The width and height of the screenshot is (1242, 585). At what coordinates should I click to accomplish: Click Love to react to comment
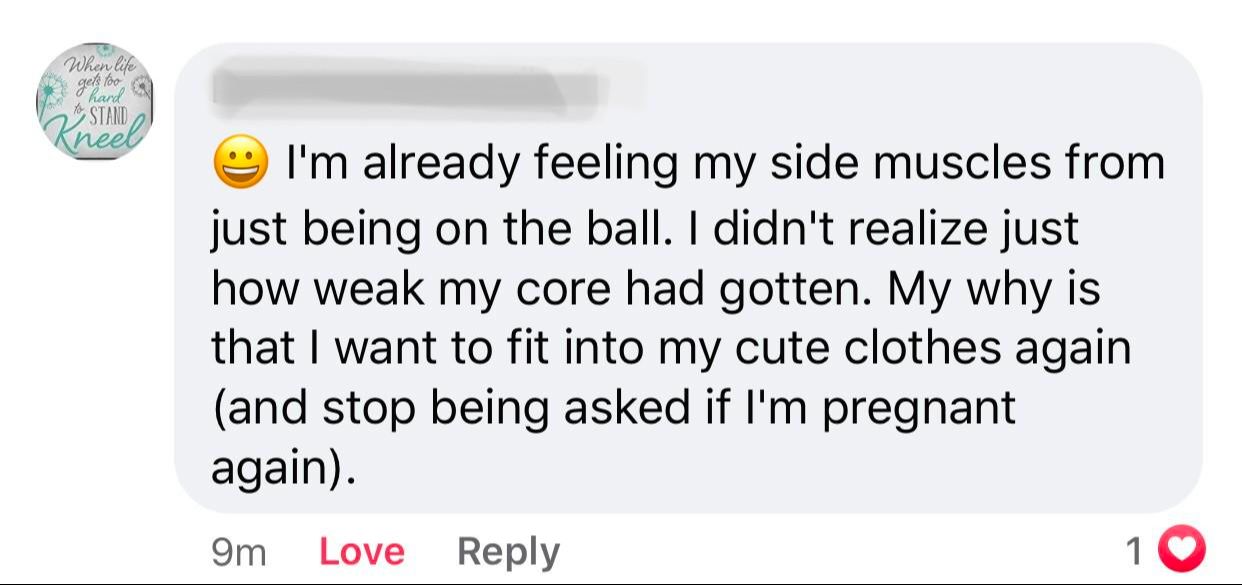[362, 551]
